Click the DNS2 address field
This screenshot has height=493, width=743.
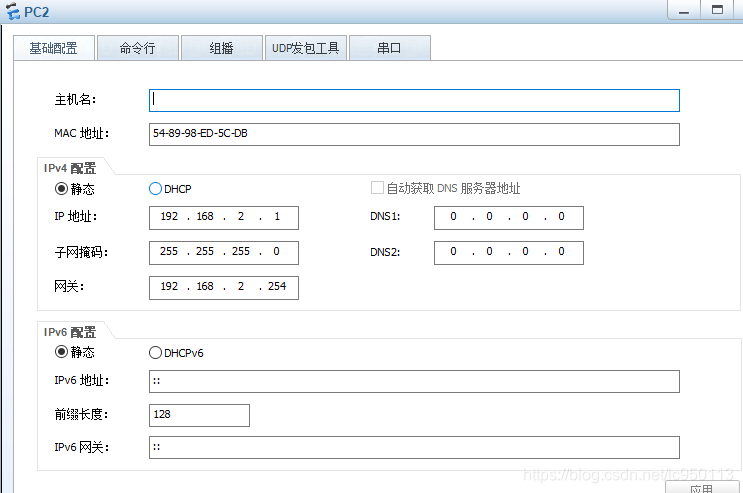pyautogui.click(x=509, y=253)
